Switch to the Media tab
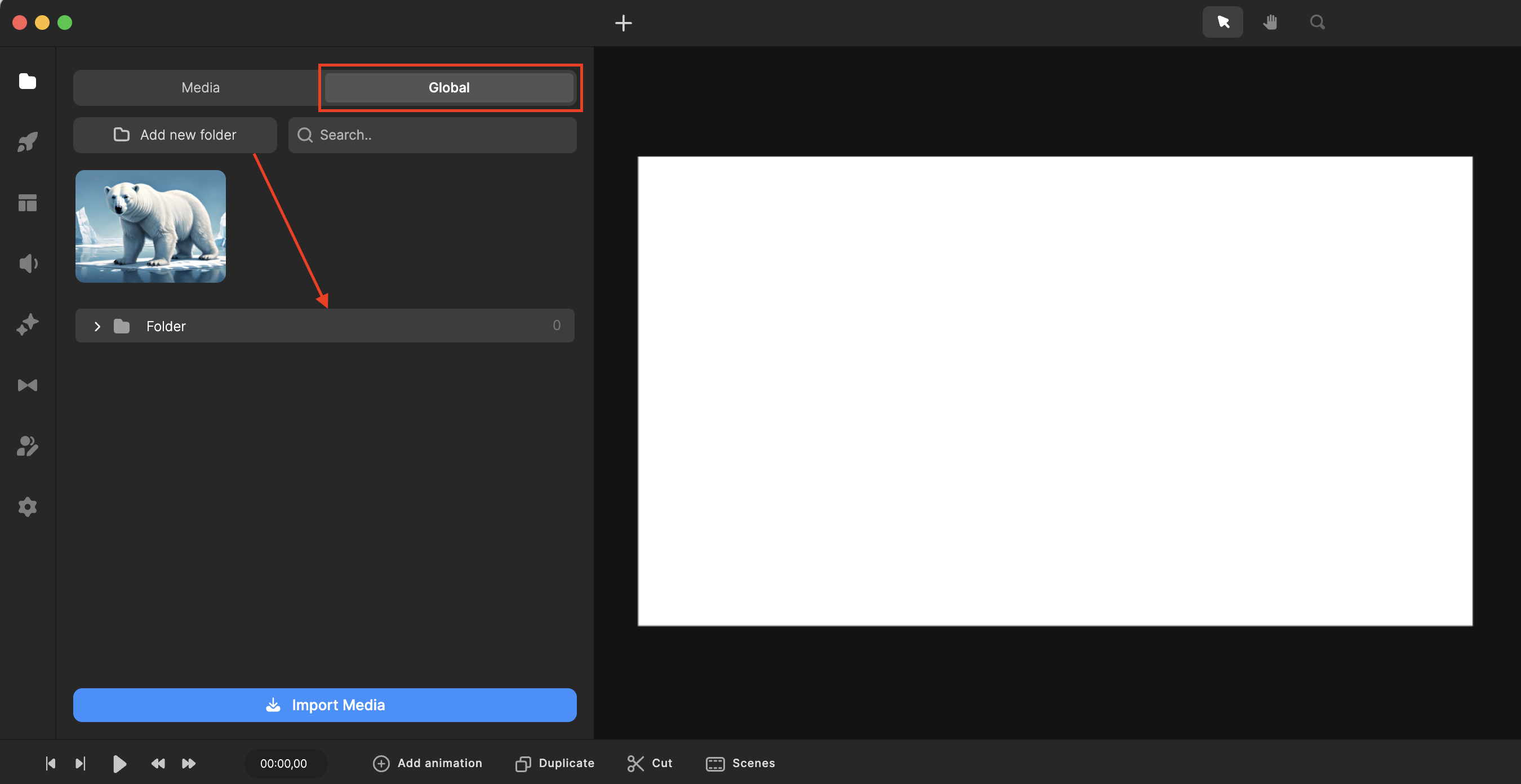The image size is (1521, 784). pyautogui.click(x=200, y=87)
